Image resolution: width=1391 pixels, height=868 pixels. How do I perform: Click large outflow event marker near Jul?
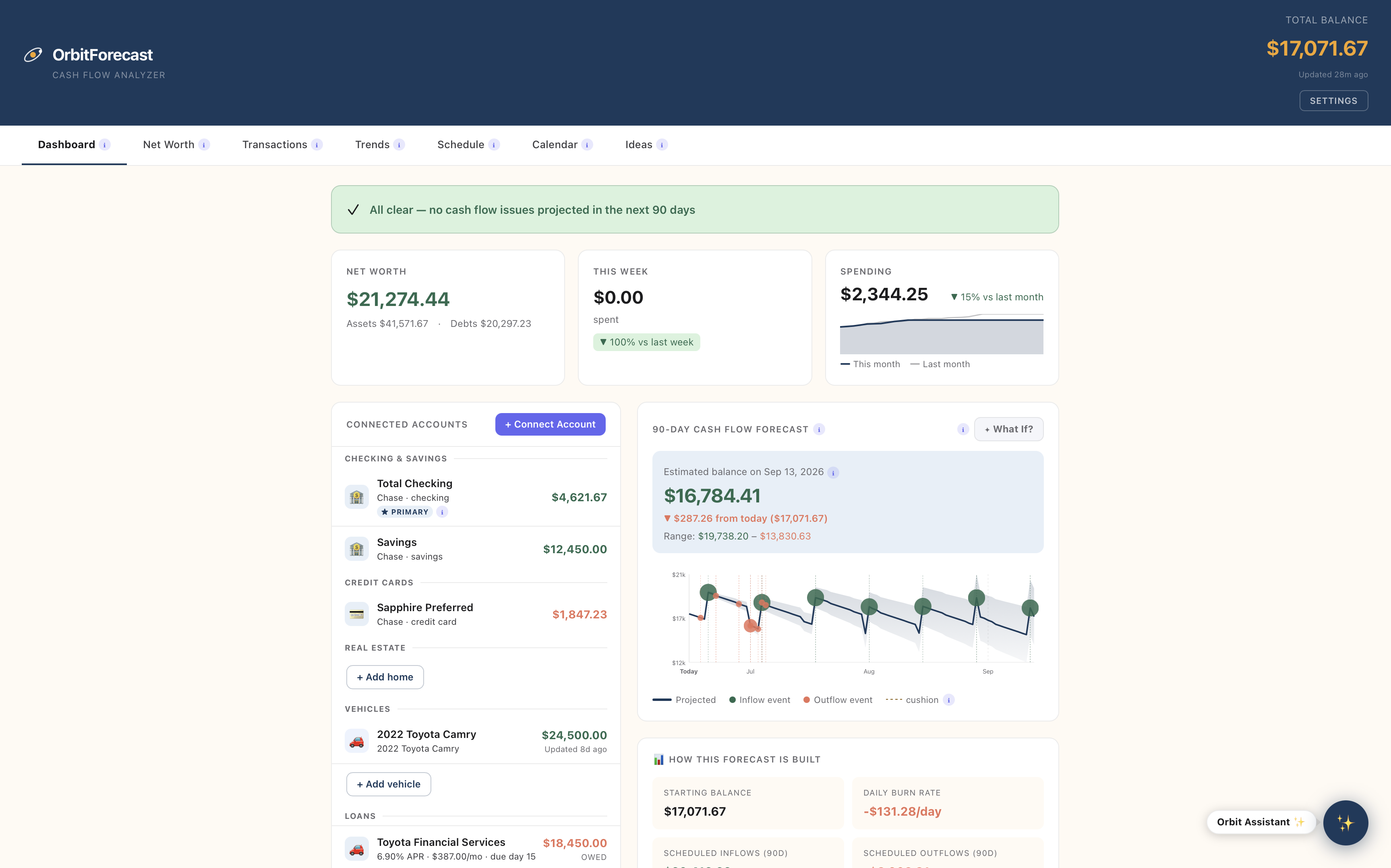click(750, 626)
